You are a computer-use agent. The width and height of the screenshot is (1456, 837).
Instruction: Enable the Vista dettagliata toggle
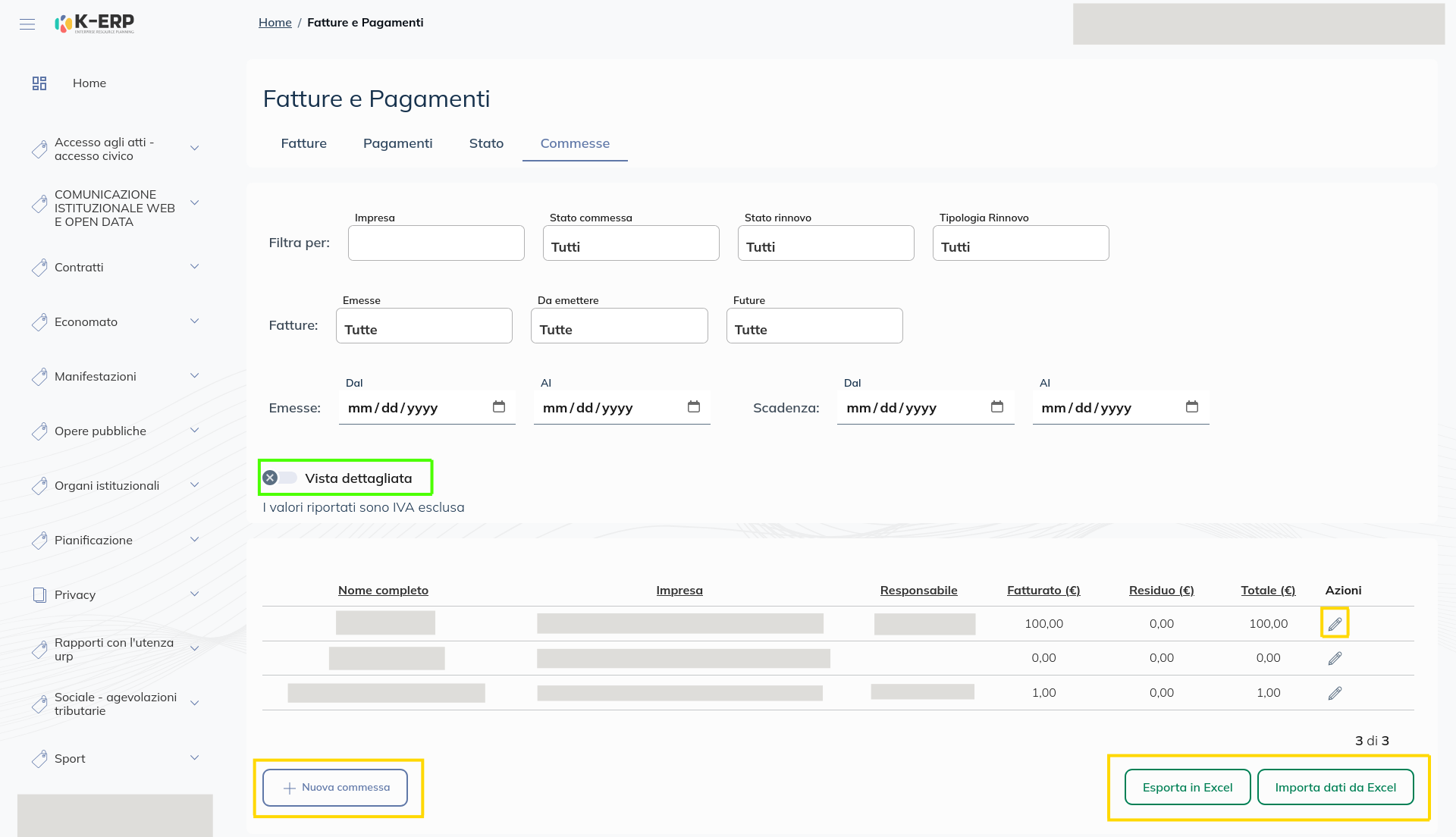tap(279, 478)
